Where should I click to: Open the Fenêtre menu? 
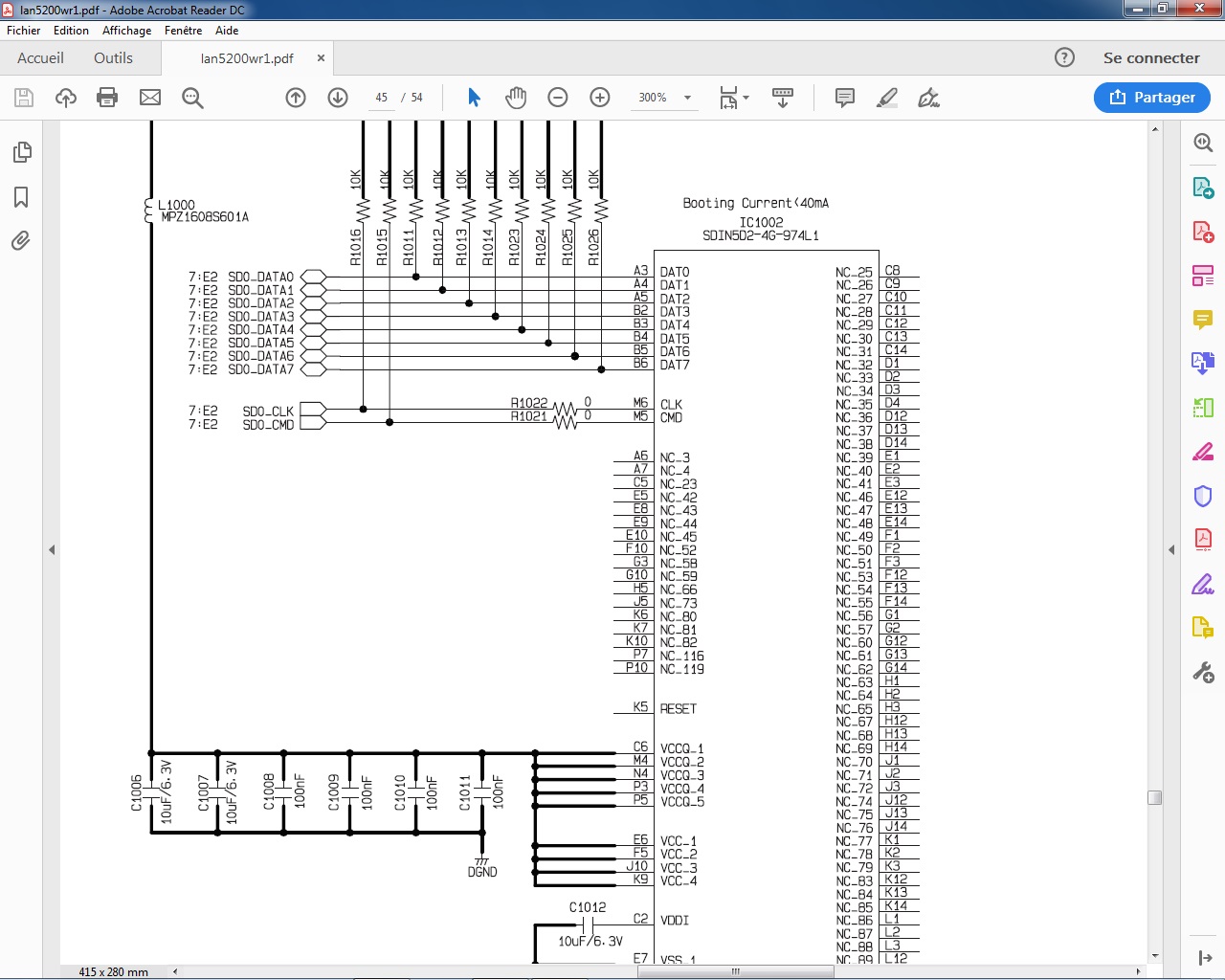click(183, 31)
